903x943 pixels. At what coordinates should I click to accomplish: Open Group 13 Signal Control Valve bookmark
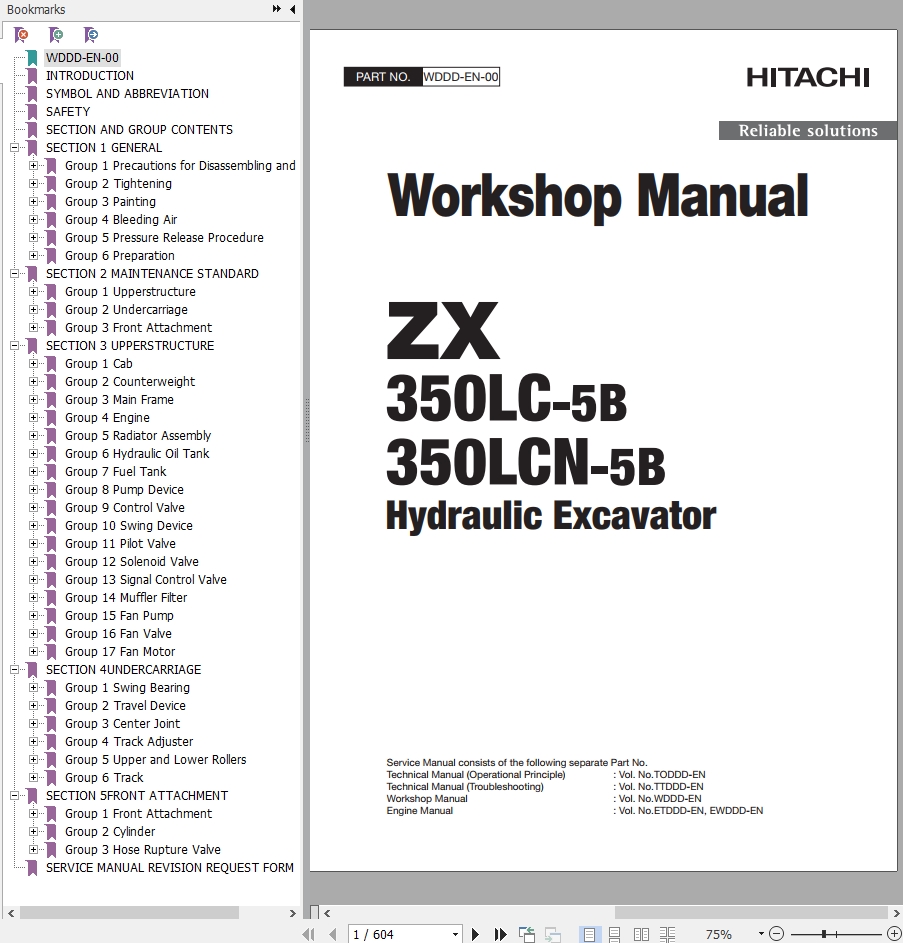146,580
